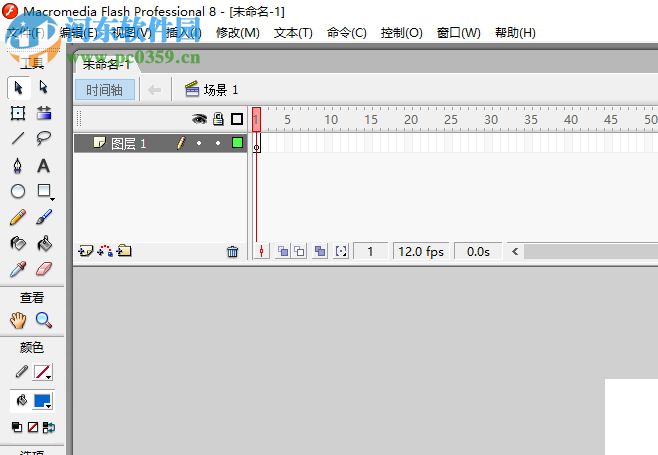
Task: Open the 编辑(E) menu
Action: tap(79, 32)
